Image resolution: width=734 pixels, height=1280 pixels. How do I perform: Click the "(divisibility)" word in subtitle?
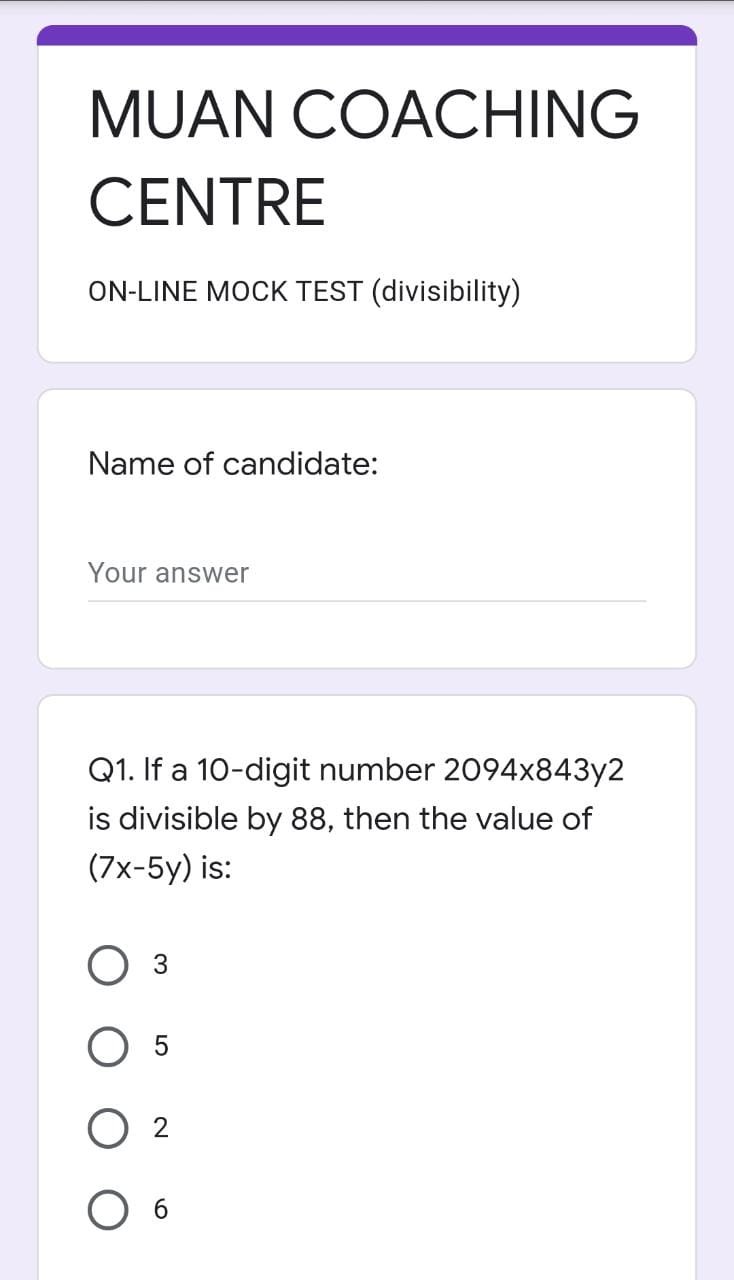pyautogui.click(x=446, y=292)
